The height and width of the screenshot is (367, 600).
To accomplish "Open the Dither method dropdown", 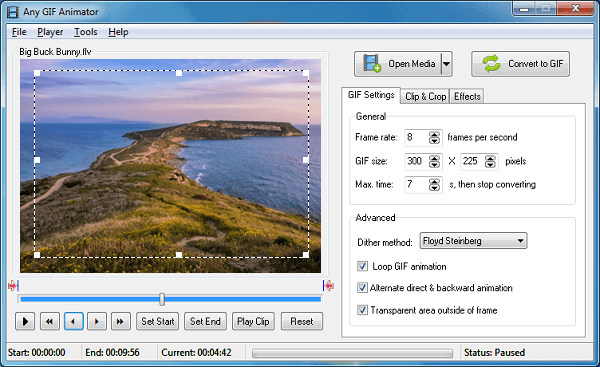I will point(473,241).
